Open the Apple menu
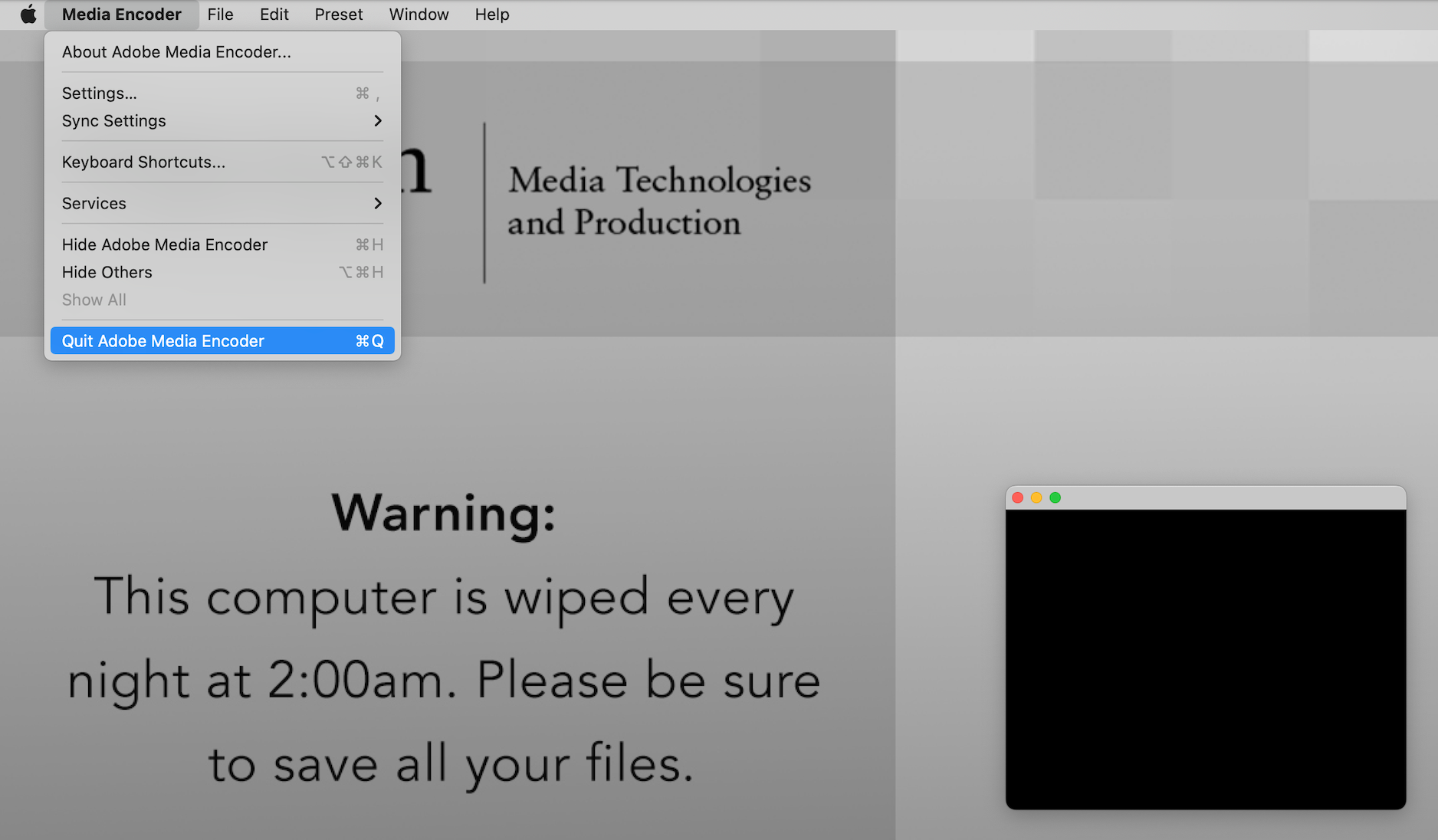Image resolution: width=1438 pixels, height=840 pixels. pyautogui.click(x=28, y=15)
